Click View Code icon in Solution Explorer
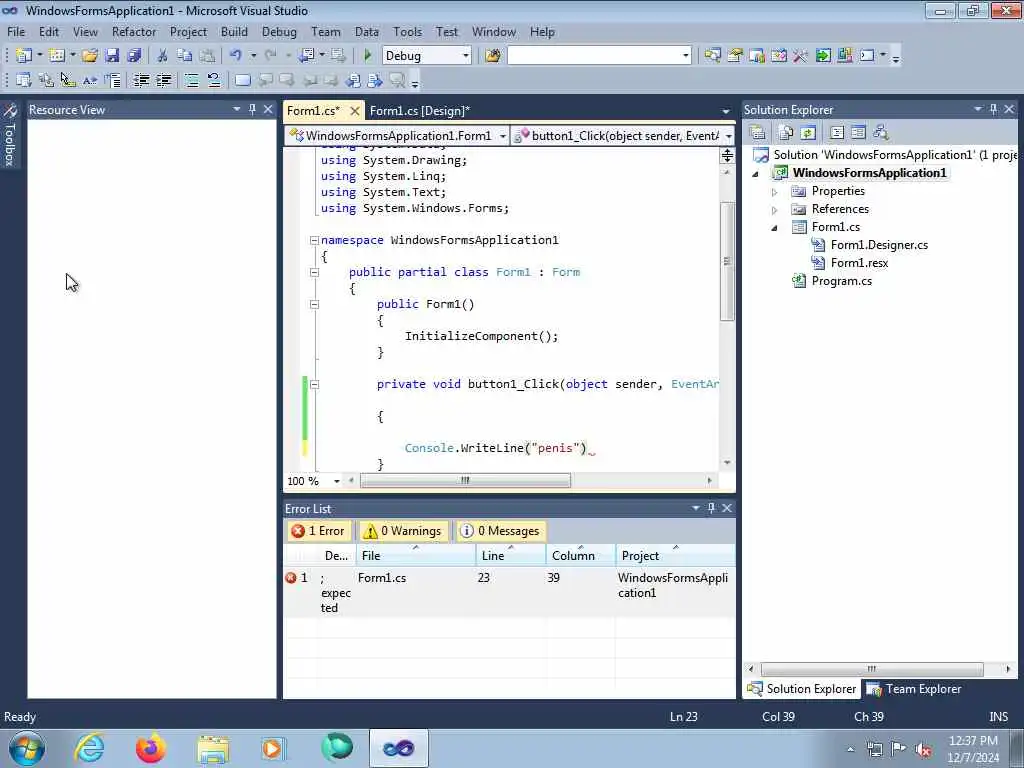Screen dimensions: 1024x768 click(837, 133)
